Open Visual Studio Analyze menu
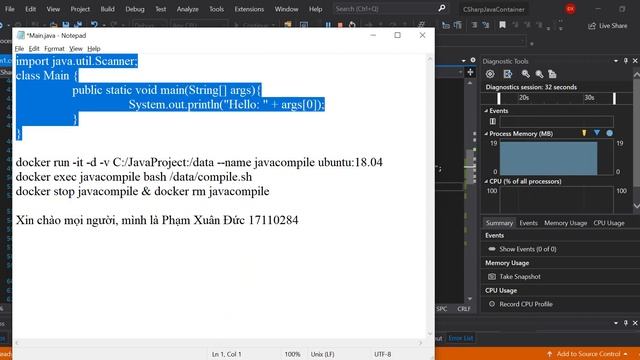Image resolution: width=640 pixels, height=360 pixels. [x=187, y=9]
